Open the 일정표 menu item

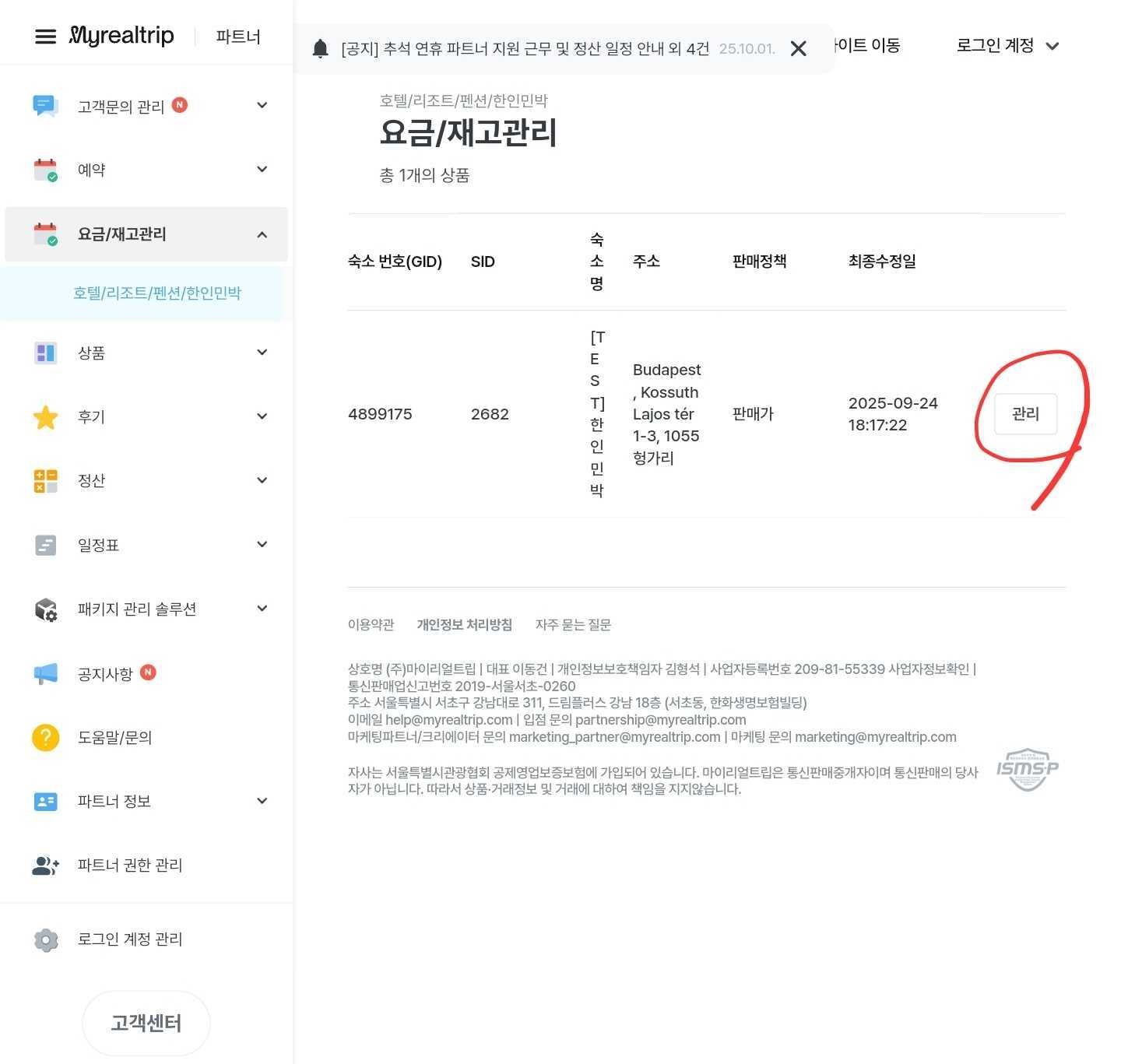[98, 546]
